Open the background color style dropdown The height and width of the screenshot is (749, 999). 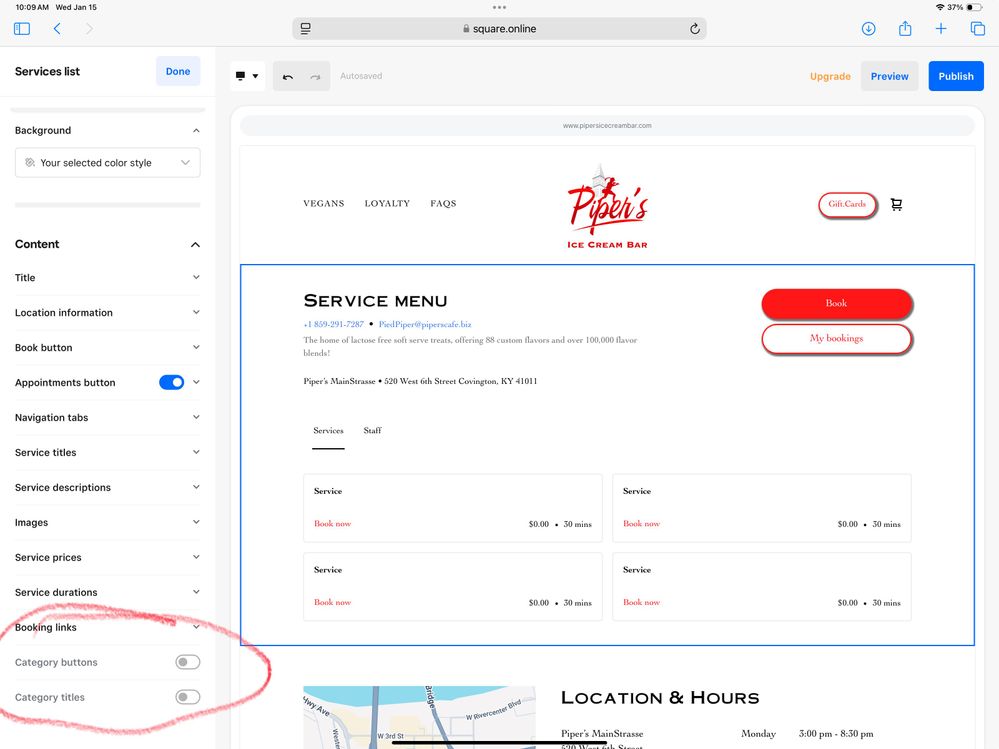(x=107, y=163)
